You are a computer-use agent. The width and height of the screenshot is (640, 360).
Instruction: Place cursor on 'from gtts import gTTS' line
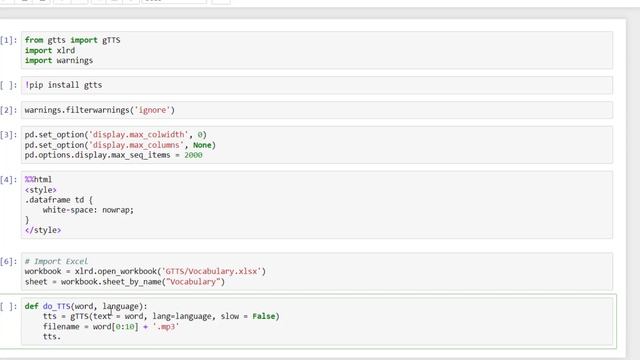(72, 40)
